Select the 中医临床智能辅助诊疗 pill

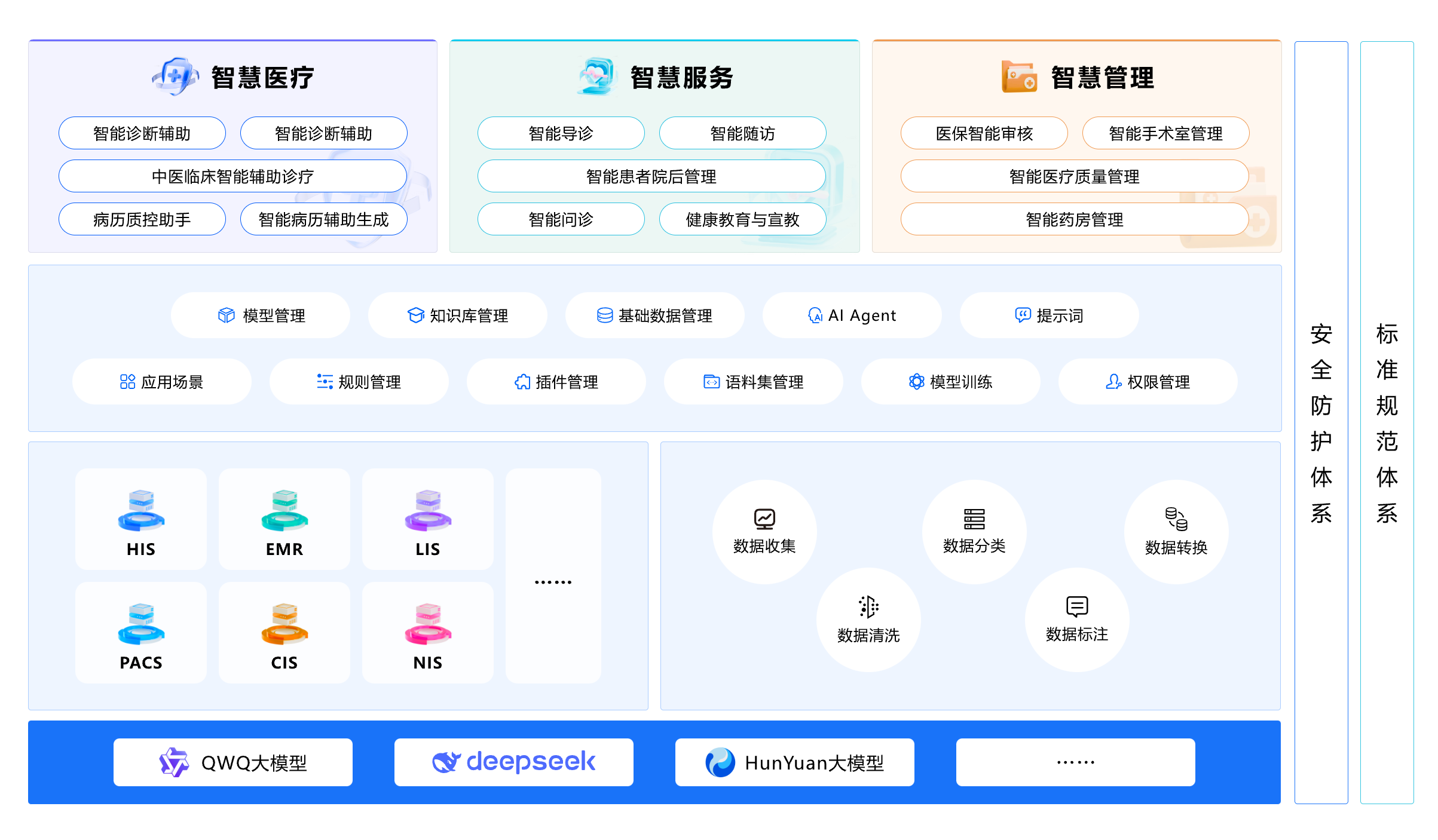point(232,176)
